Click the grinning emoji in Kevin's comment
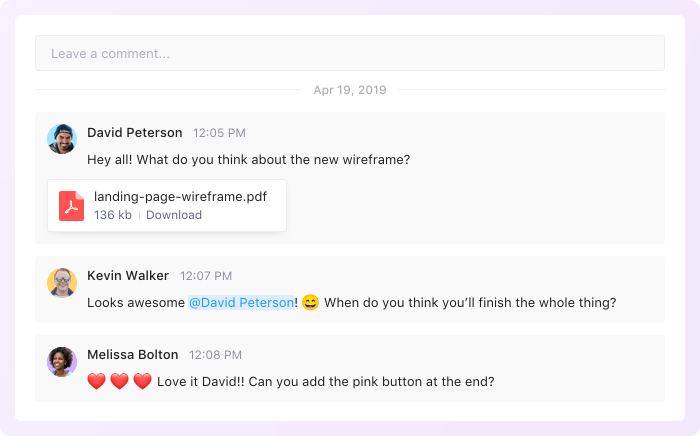Image resolution: width=700 pixels, height=436 pixels. pyautogui.click(x=310, y=303)
